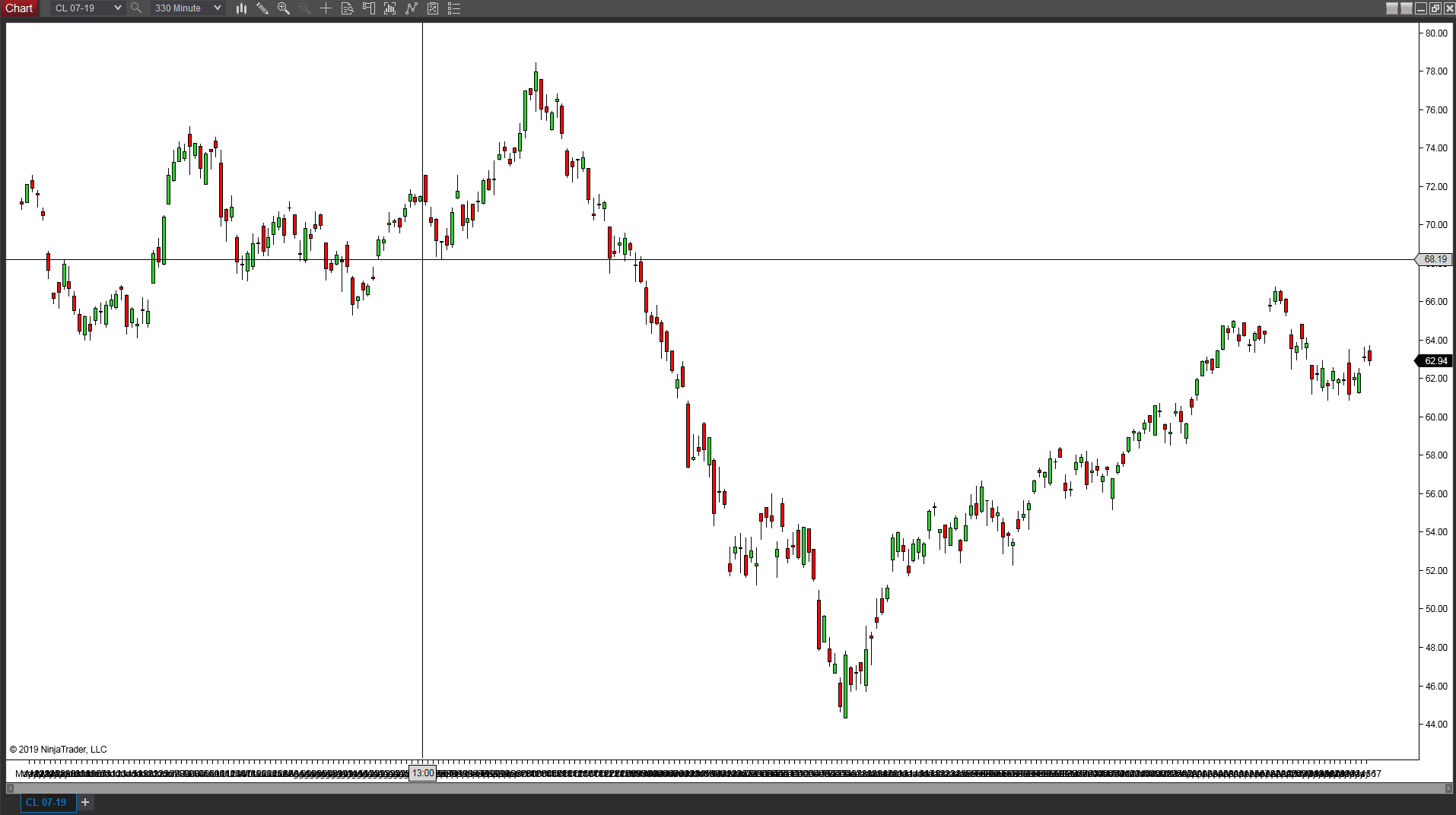This screenshot has width=1456, height=815.
Task: Click the 60.00 price axis label
Action: (1436, 417)
